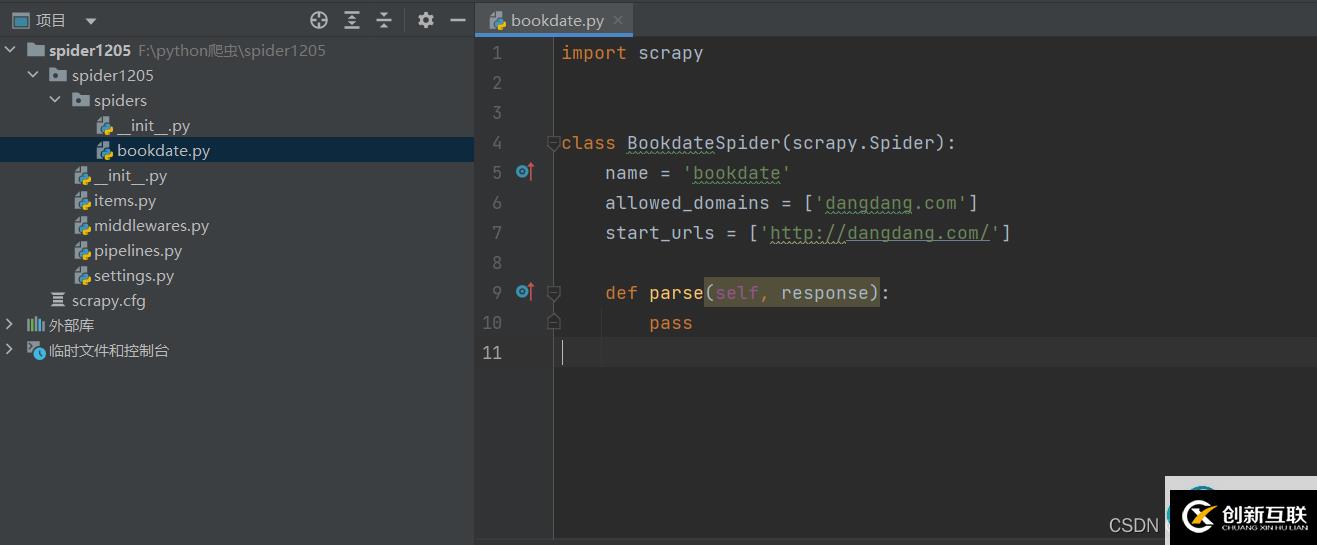This screenshot has width=1317, height=545.
Task: Open pipelines.py from the project tree
Action: click(x=137, y=251)
